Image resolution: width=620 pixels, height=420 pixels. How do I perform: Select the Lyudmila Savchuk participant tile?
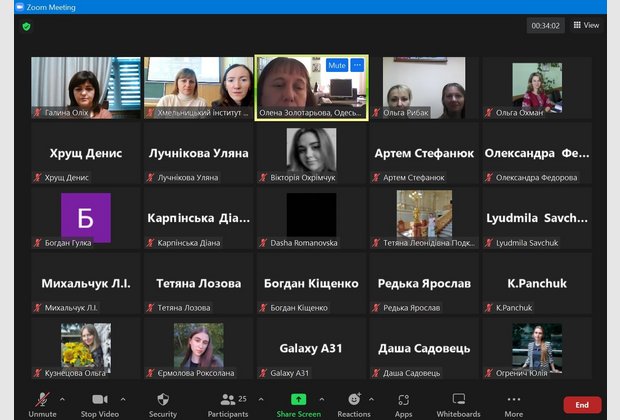point(537,218)
